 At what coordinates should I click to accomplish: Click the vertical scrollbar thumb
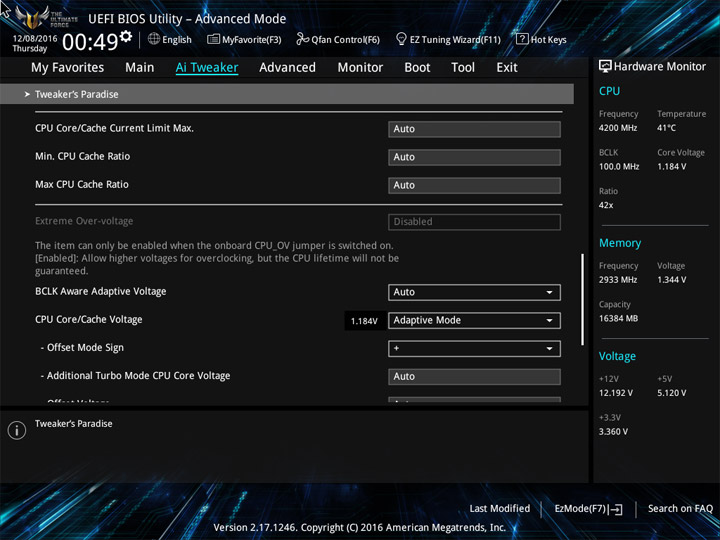pos(583,299)
